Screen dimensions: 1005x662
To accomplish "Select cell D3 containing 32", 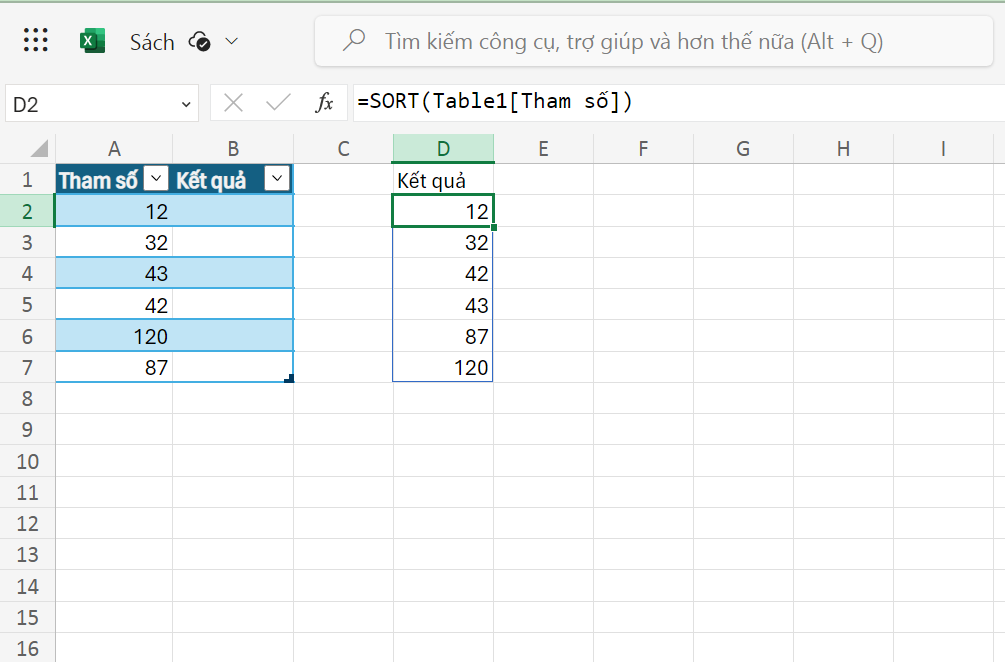I will 443,242.
